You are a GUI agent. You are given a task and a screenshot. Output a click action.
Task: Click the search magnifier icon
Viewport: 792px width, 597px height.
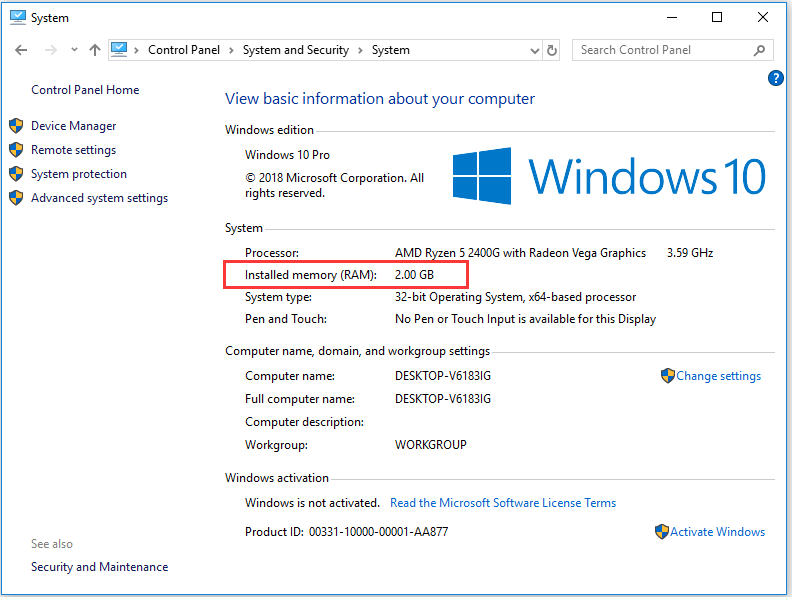759,50
